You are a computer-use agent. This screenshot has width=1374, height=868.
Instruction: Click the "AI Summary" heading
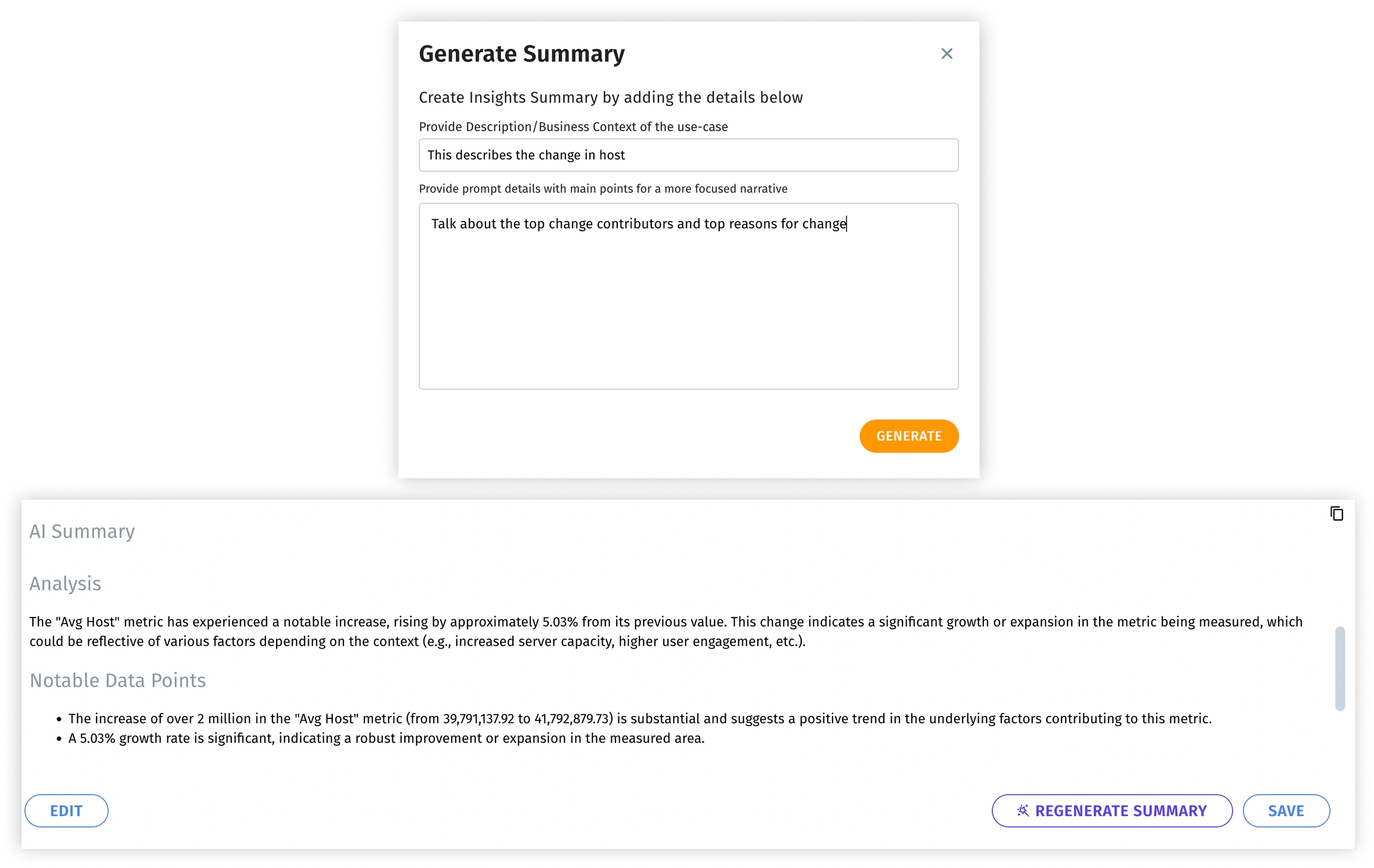click(x=82, y=531)
